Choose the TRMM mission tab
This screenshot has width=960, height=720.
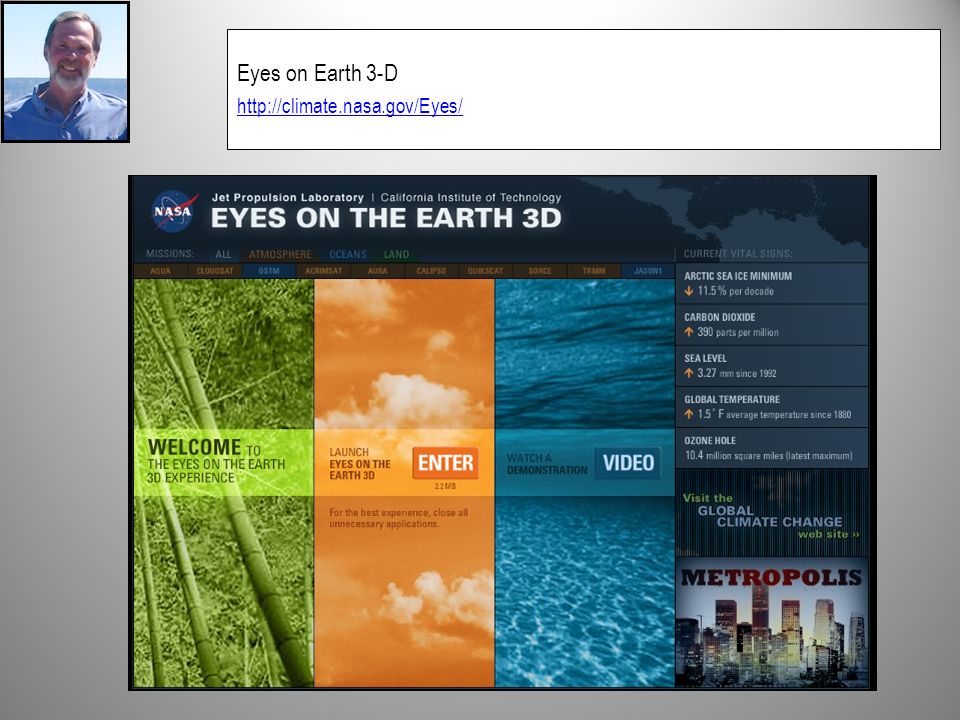point(594,271)
